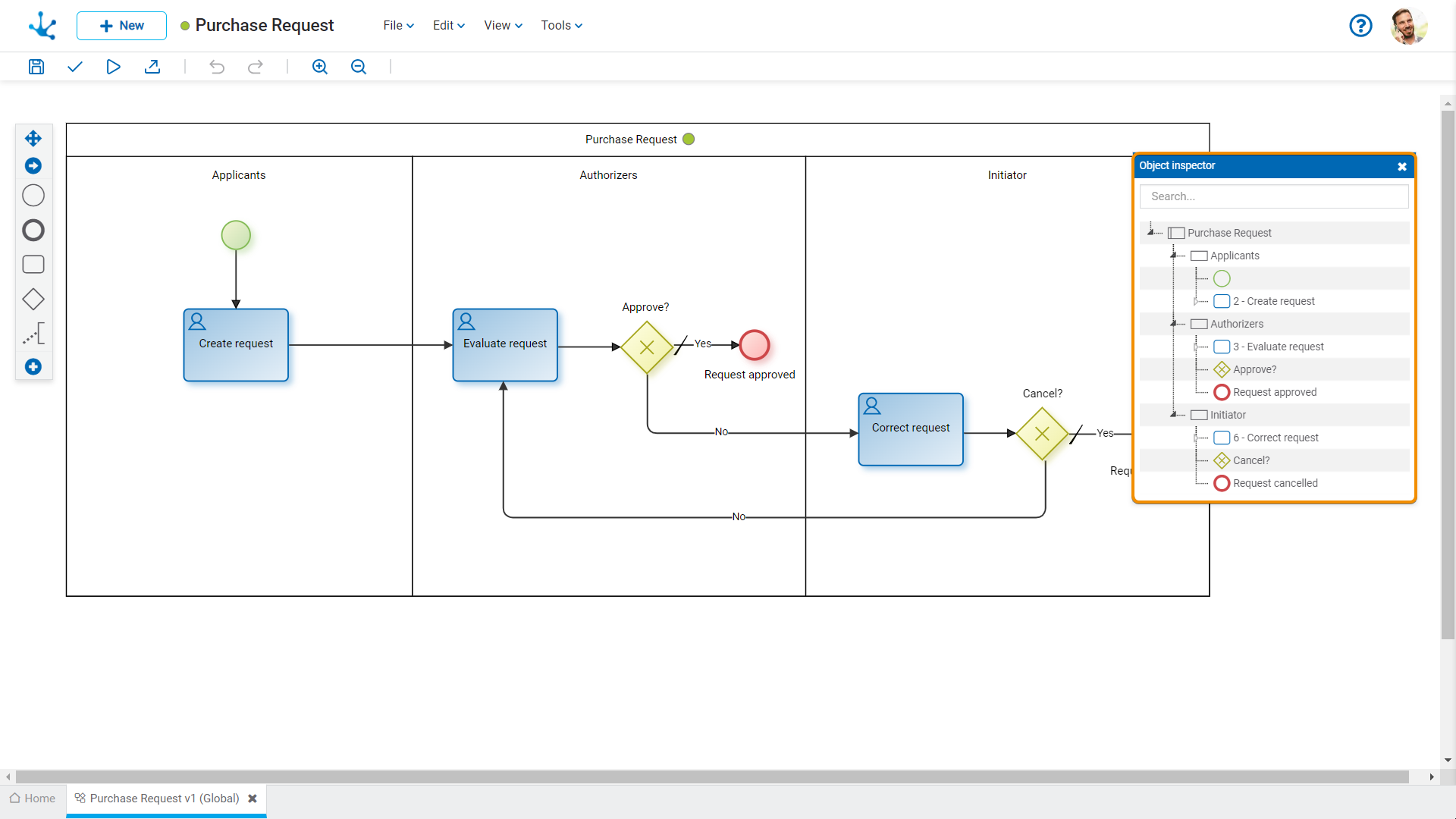Close the Object Inspector panel

1402,167
